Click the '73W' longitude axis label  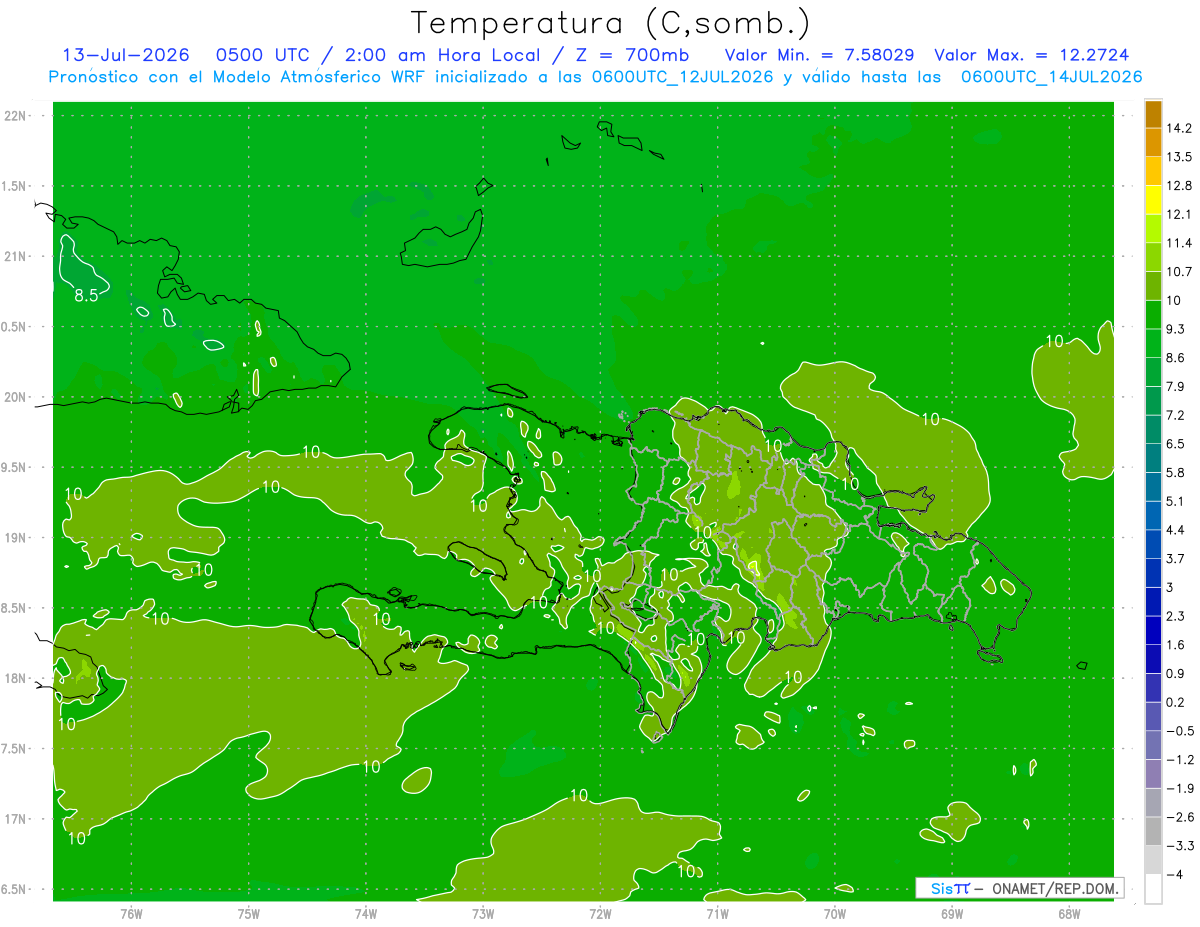click(x=483, y=913)
